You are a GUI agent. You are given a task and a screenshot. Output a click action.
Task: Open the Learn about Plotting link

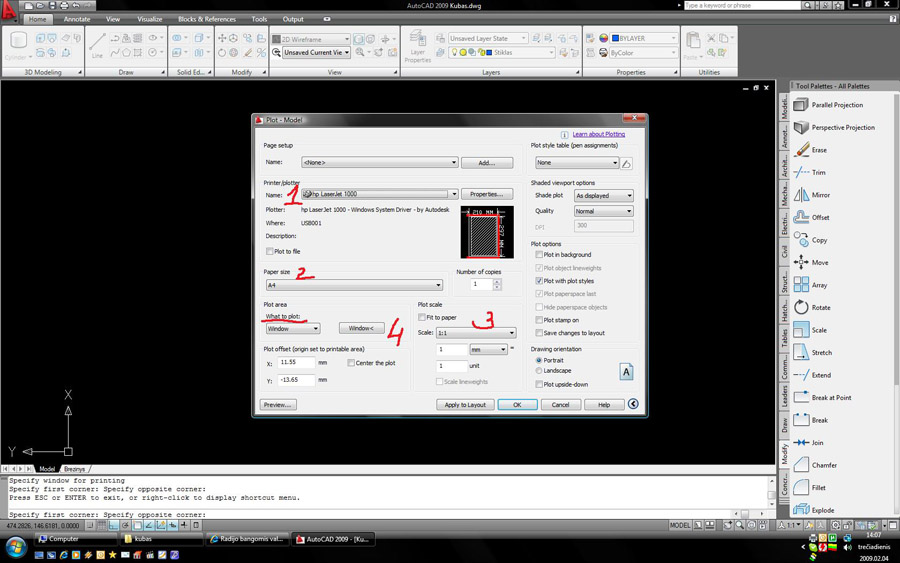(x=598, y=134)
